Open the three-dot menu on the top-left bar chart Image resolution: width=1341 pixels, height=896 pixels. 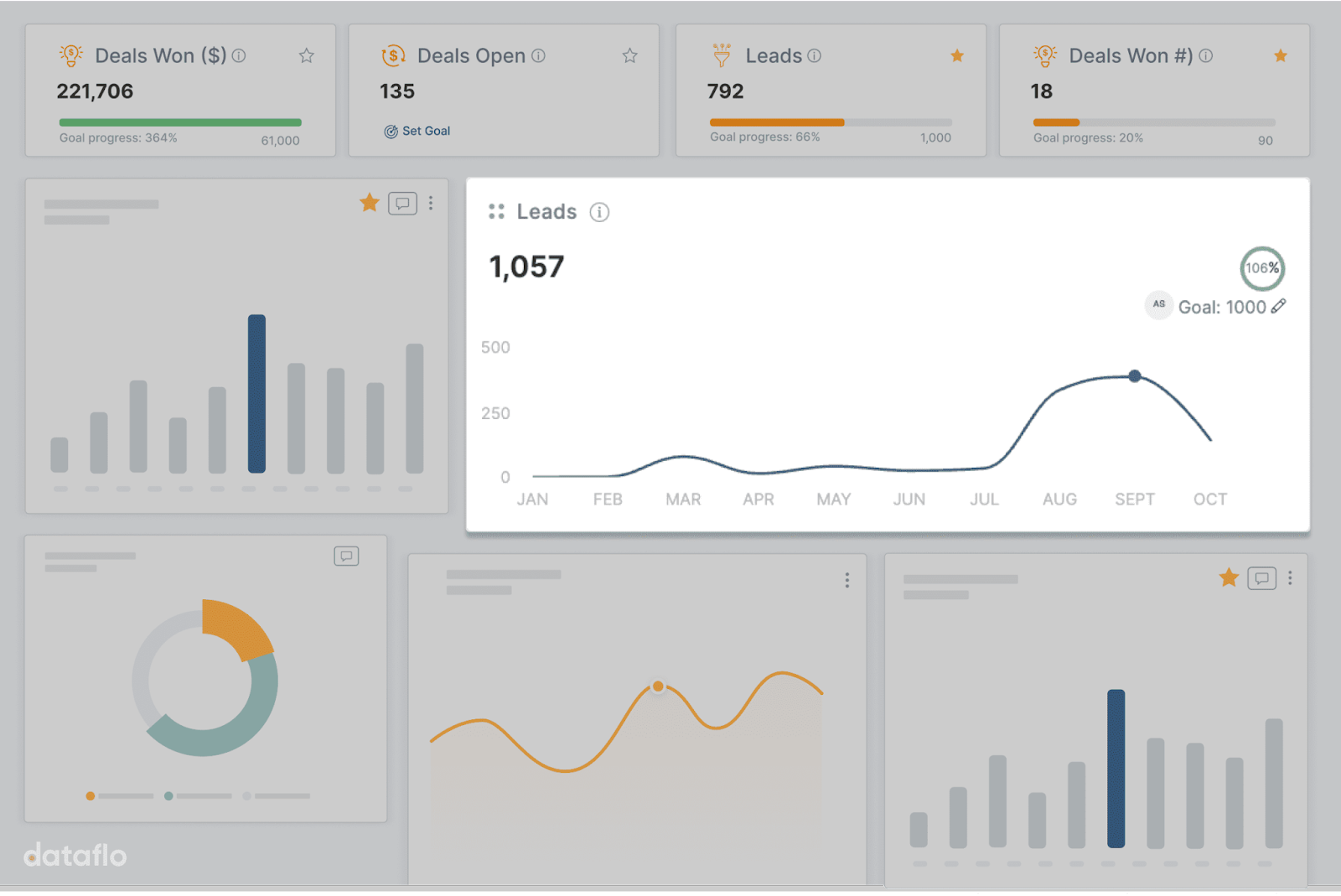432,203
